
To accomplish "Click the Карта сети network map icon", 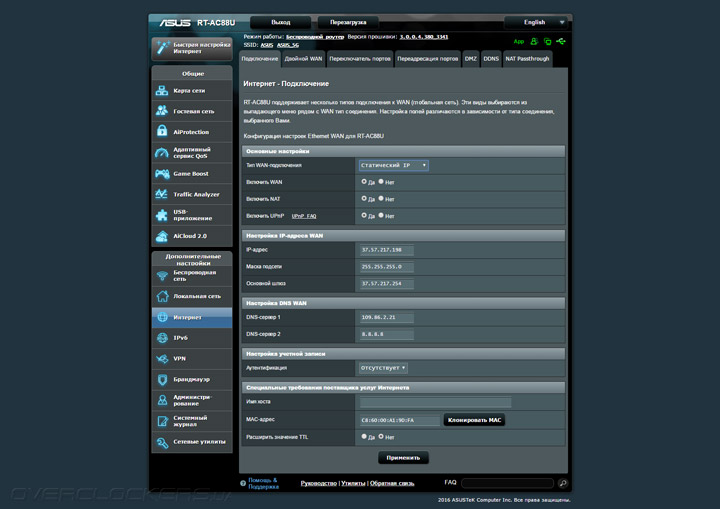I will coord(163,91).
